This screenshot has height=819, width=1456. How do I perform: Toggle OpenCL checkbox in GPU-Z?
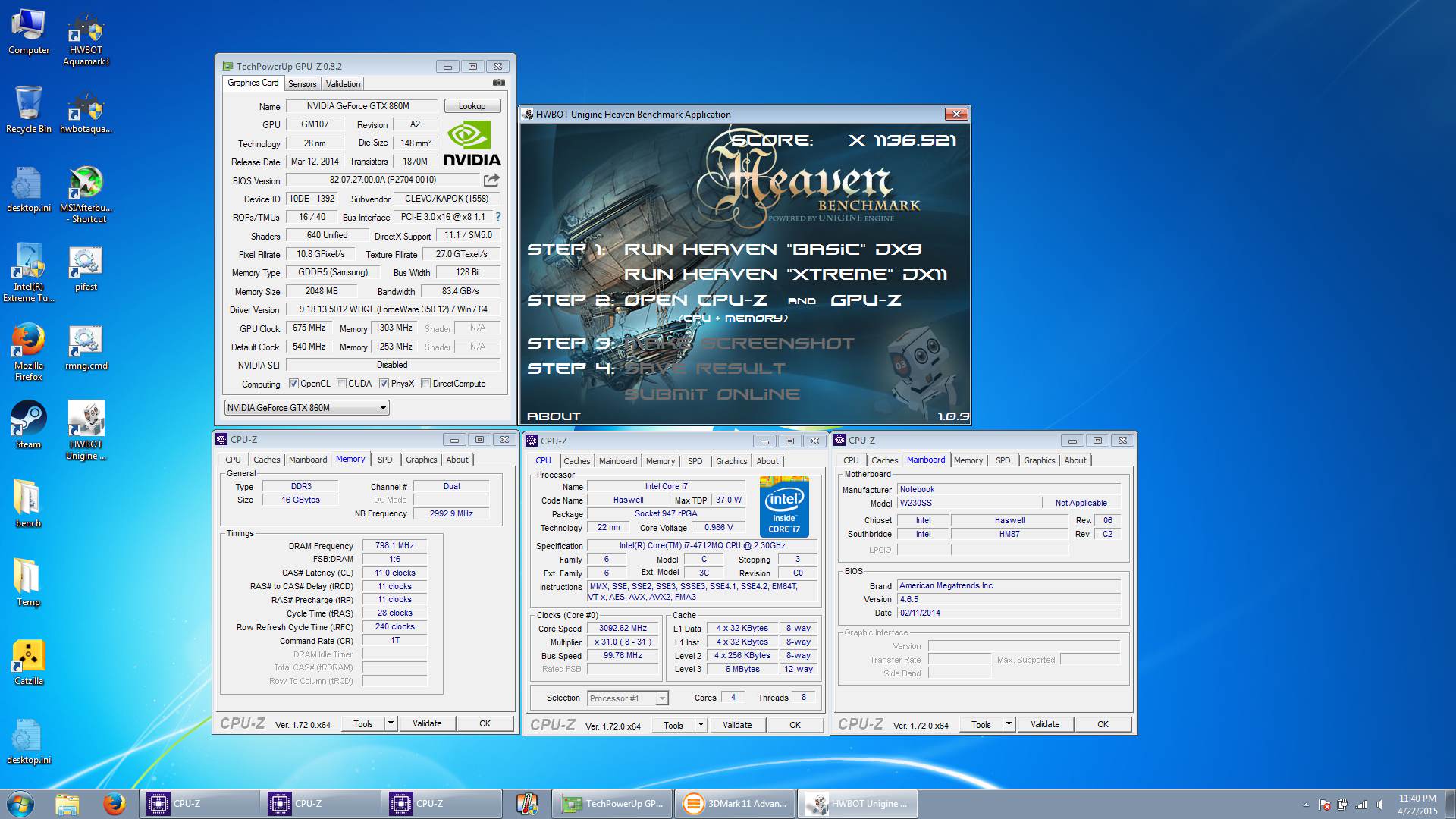point(293,384)
